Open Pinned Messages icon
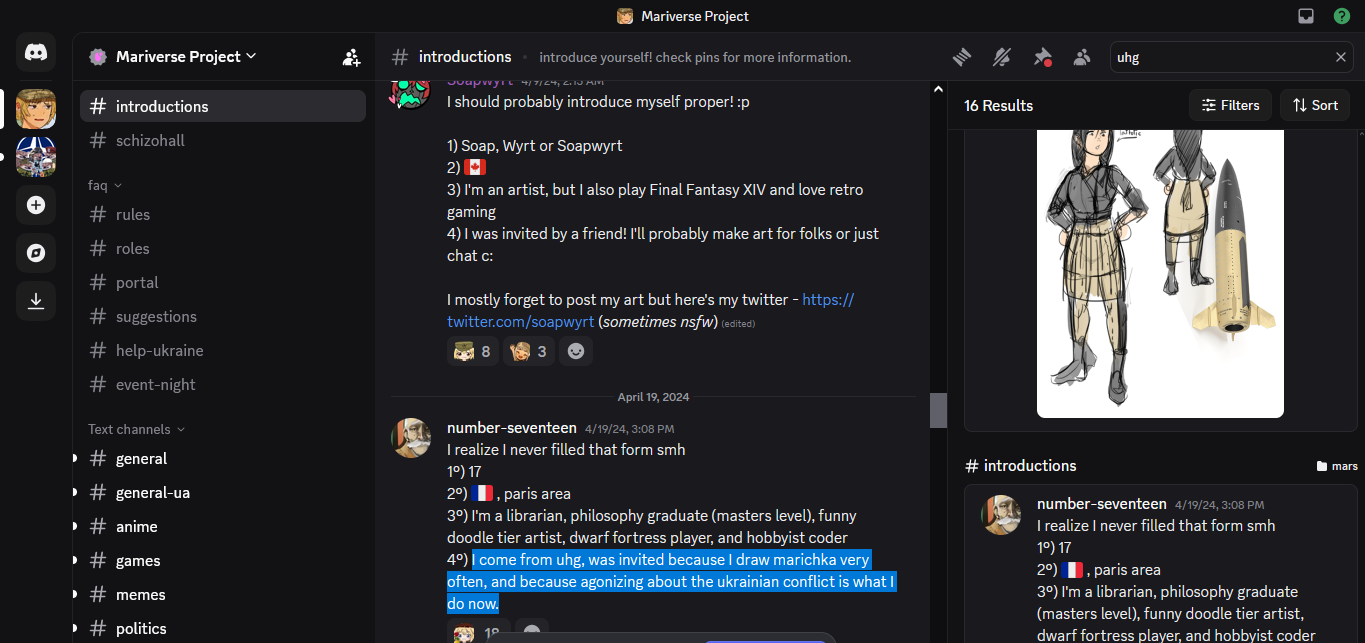 (1042, 57)
